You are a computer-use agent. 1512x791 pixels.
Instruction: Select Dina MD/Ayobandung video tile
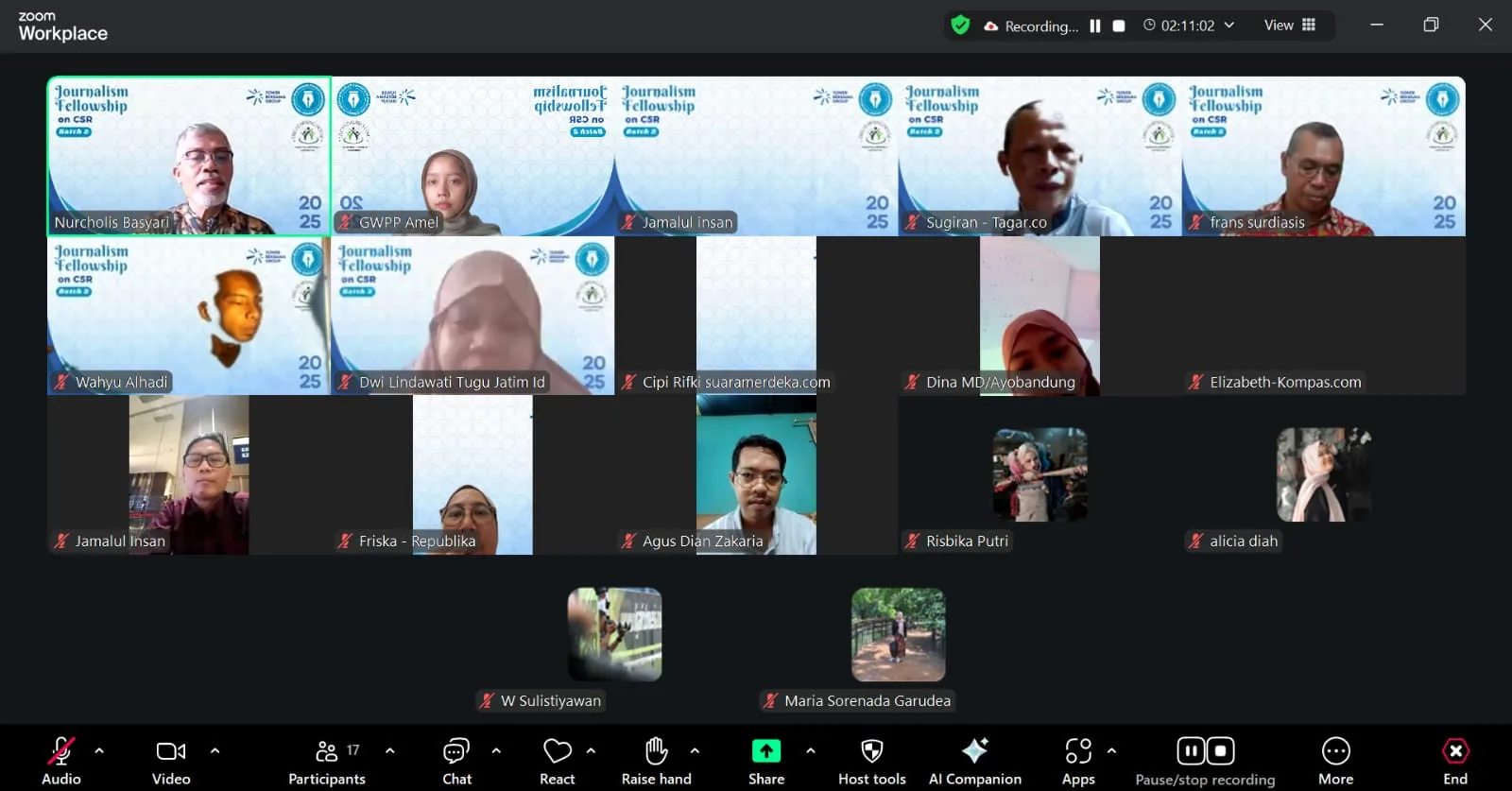[1039, 316]
